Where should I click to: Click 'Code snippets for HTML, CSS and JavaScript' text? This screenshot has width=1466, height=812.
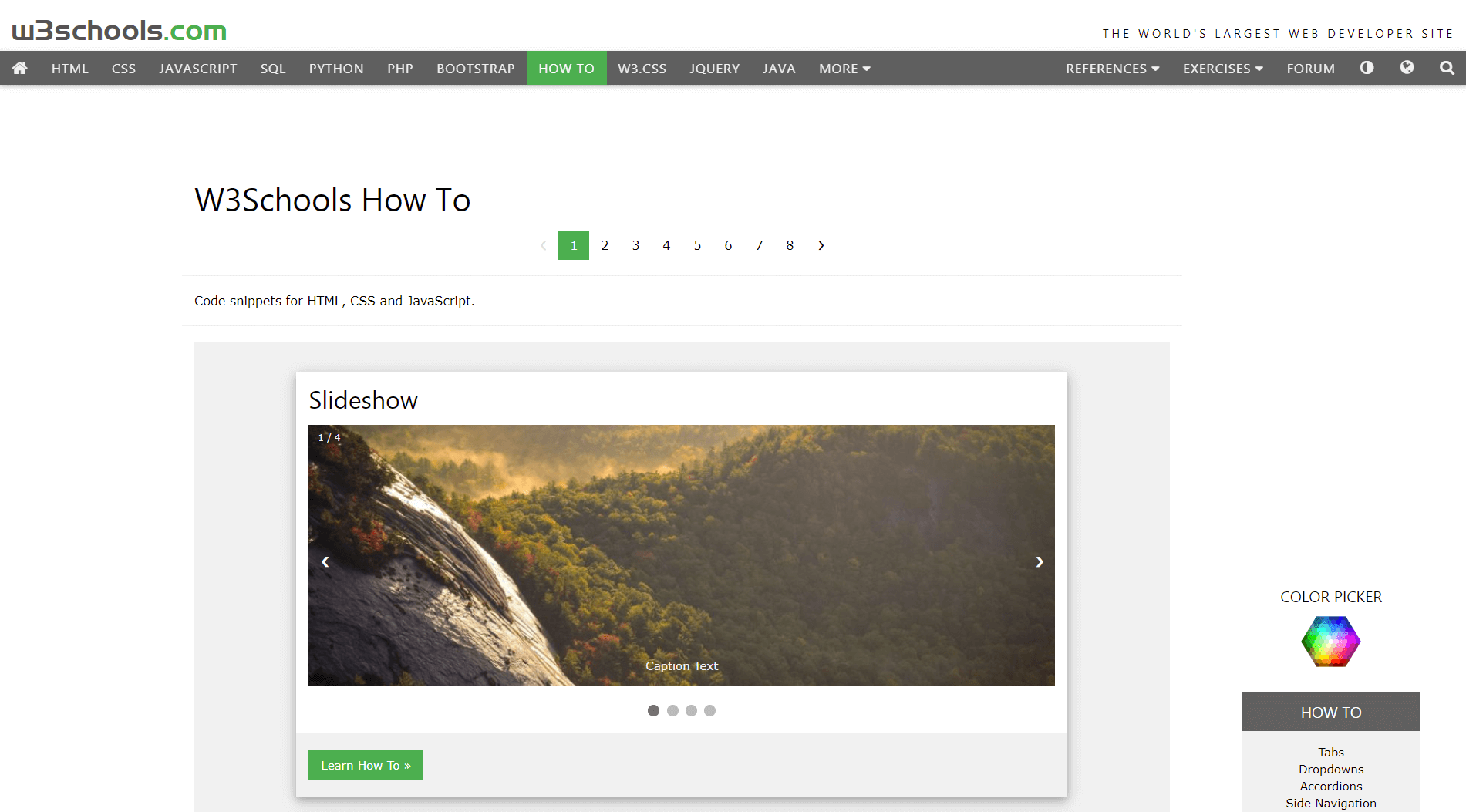tap(334, 301)
